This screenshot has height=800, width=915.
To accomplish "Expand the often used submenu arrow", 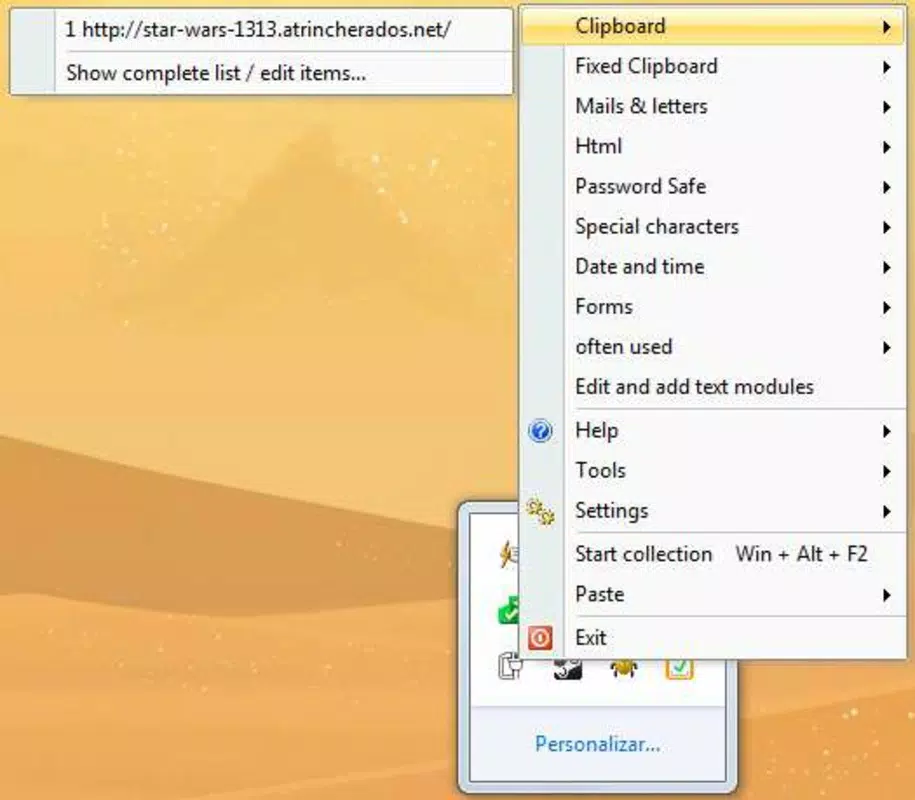I will click(x=886, y=348).
